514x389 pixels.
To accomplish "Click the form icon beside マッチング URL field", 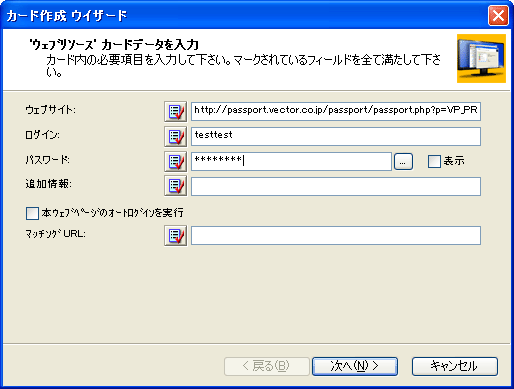I will [x=176, y=236].
